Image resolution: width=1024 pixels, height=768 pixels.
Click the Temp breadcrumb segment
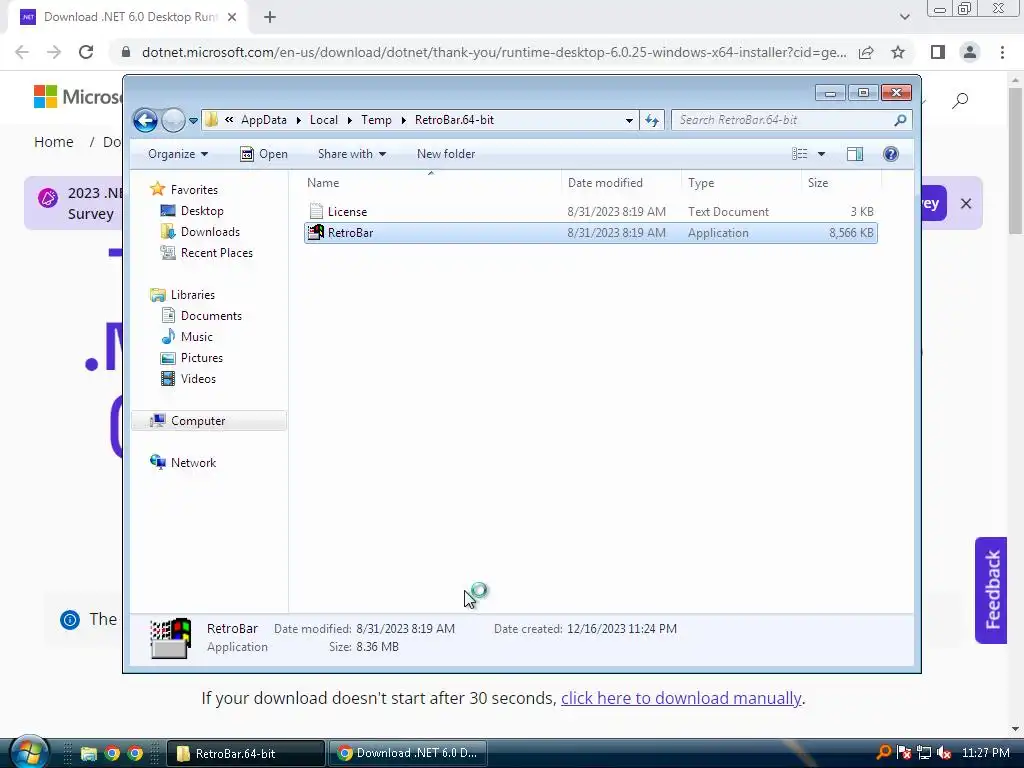point(376,120)
